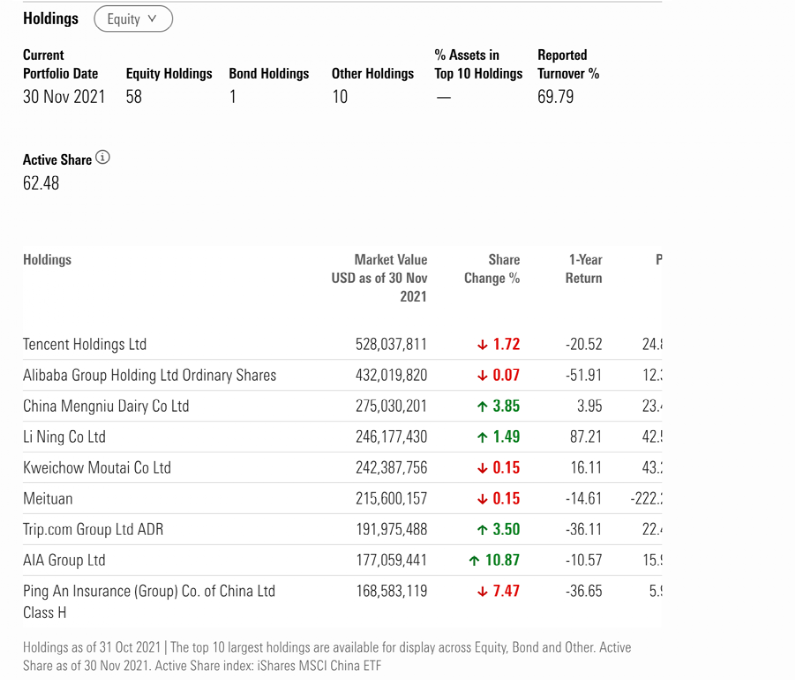Click Tencent share change down 1.72
The height and width of the screenshot is (680, 795).
[498, 344]
